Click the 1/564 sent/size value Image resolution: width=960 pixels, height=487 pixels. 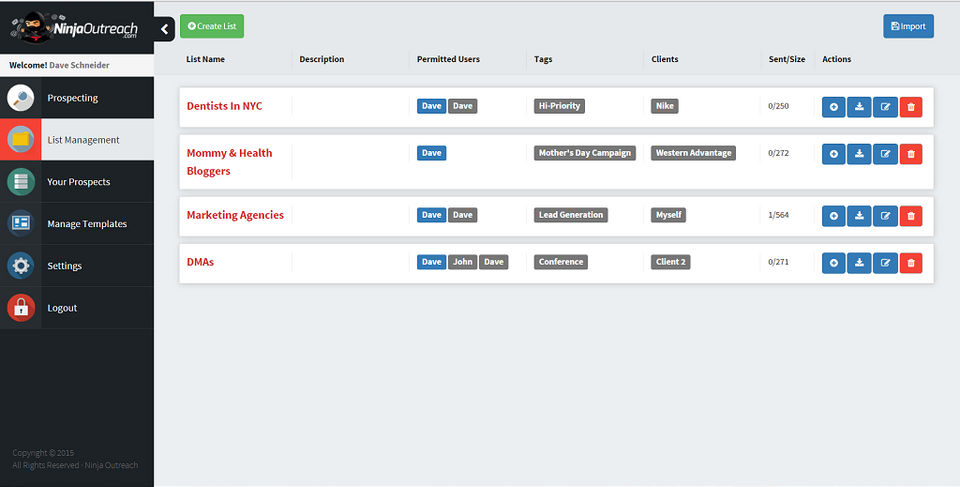click(778, 215)
